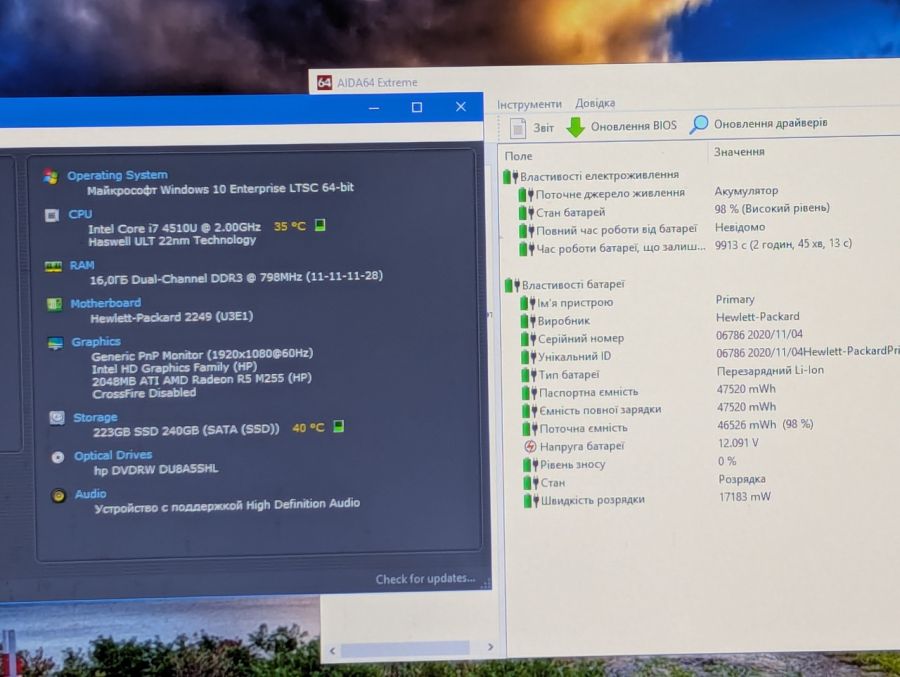Screen dimensions: 900x677
Task: Click the right arrow of AIDA64 horizontal scrollbar
Action: [490, 647]
